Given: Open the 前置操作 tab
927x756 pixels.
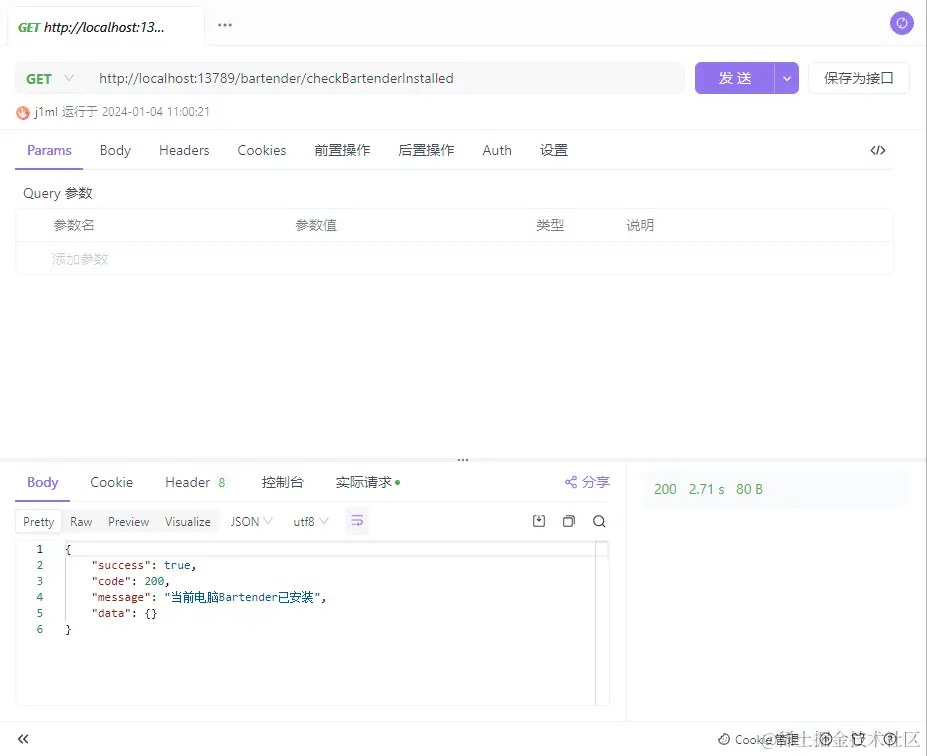Looking at the screenshot, I should click(342, 150).
